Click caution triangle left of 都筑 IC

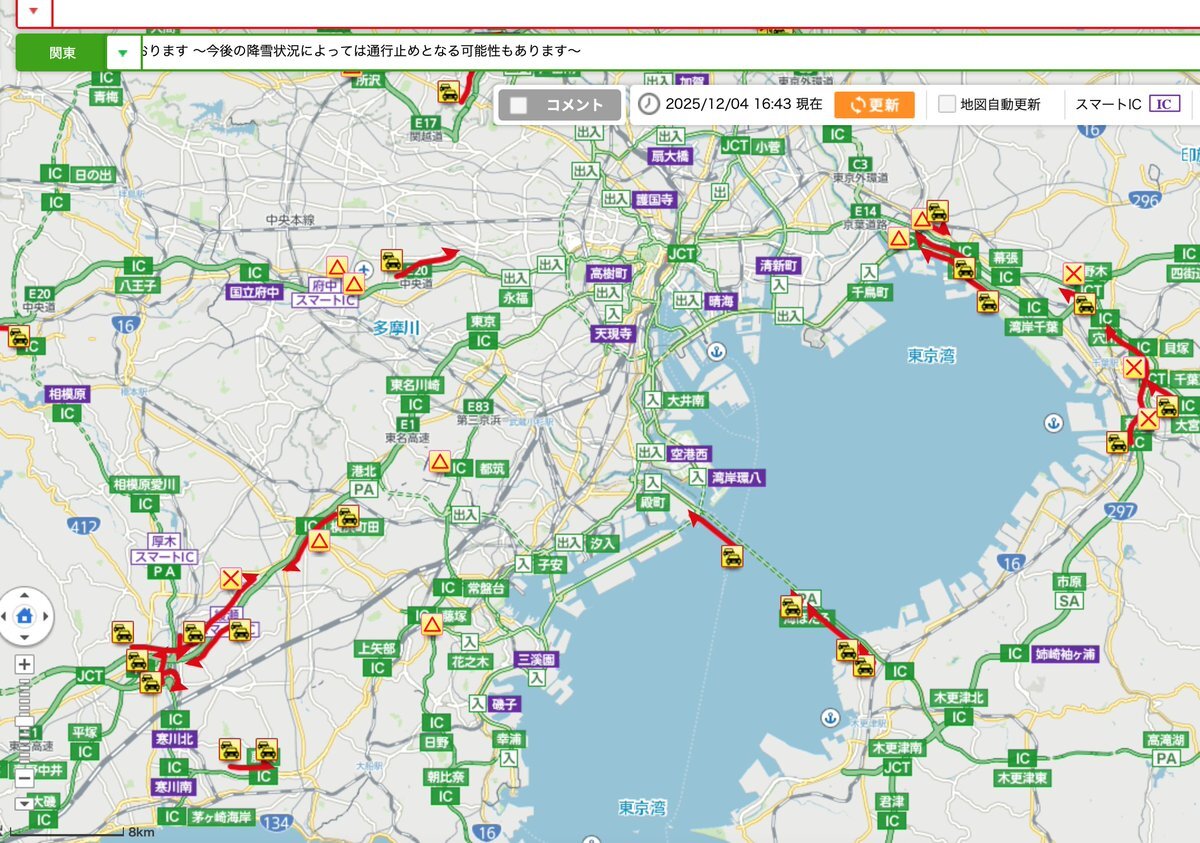coord(439,461)
